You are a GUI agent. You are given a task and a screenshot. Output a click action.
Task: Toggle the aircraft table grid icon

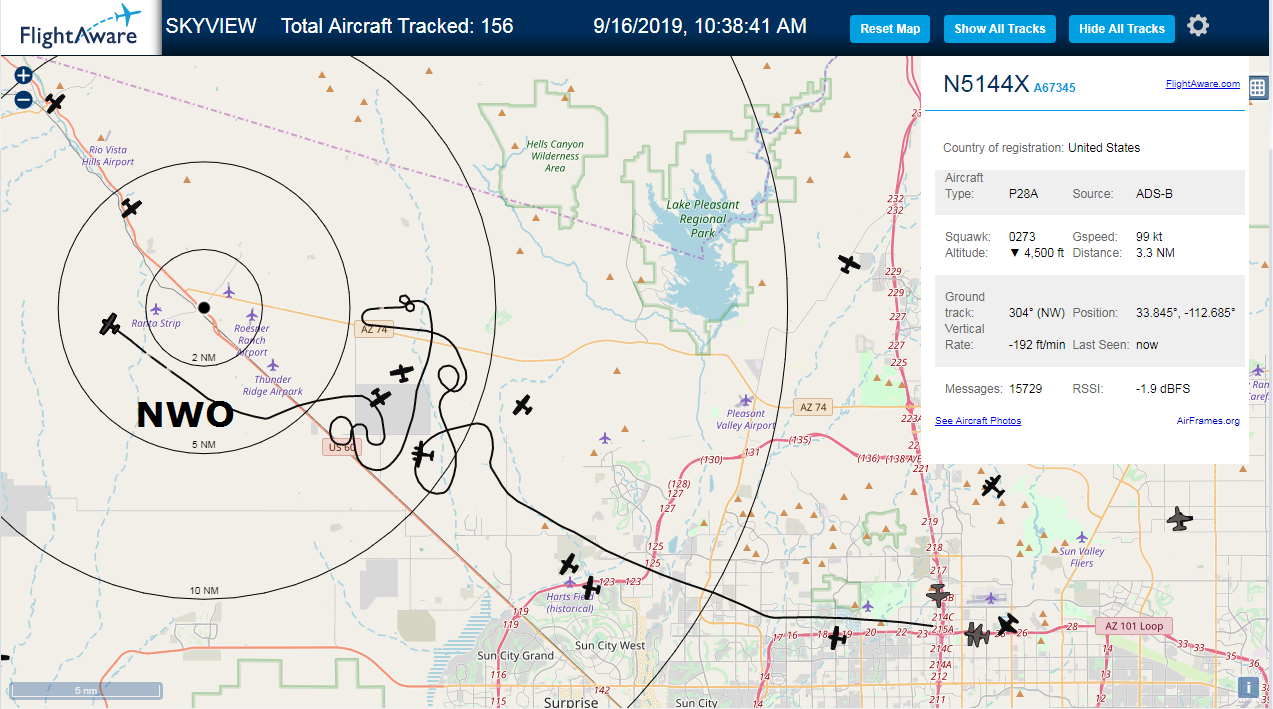coord(1258,87)
